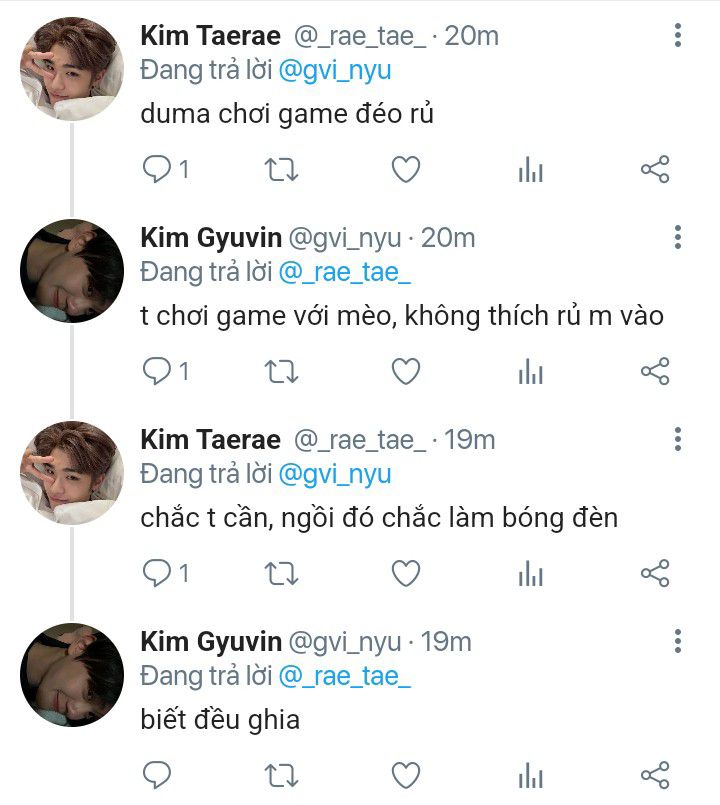
Task: Open Kim Gyuvin's avatar on last tweet
Action: pos(72,675)
